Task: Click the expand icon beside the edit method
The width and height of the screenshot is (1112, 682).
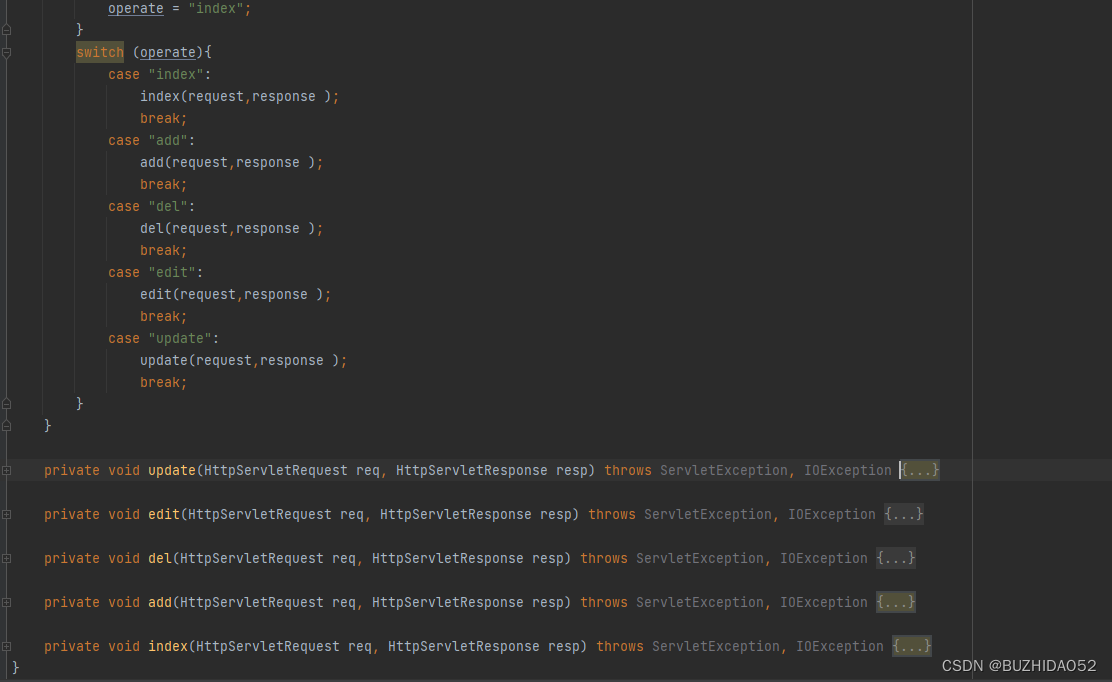Action: 6,514
